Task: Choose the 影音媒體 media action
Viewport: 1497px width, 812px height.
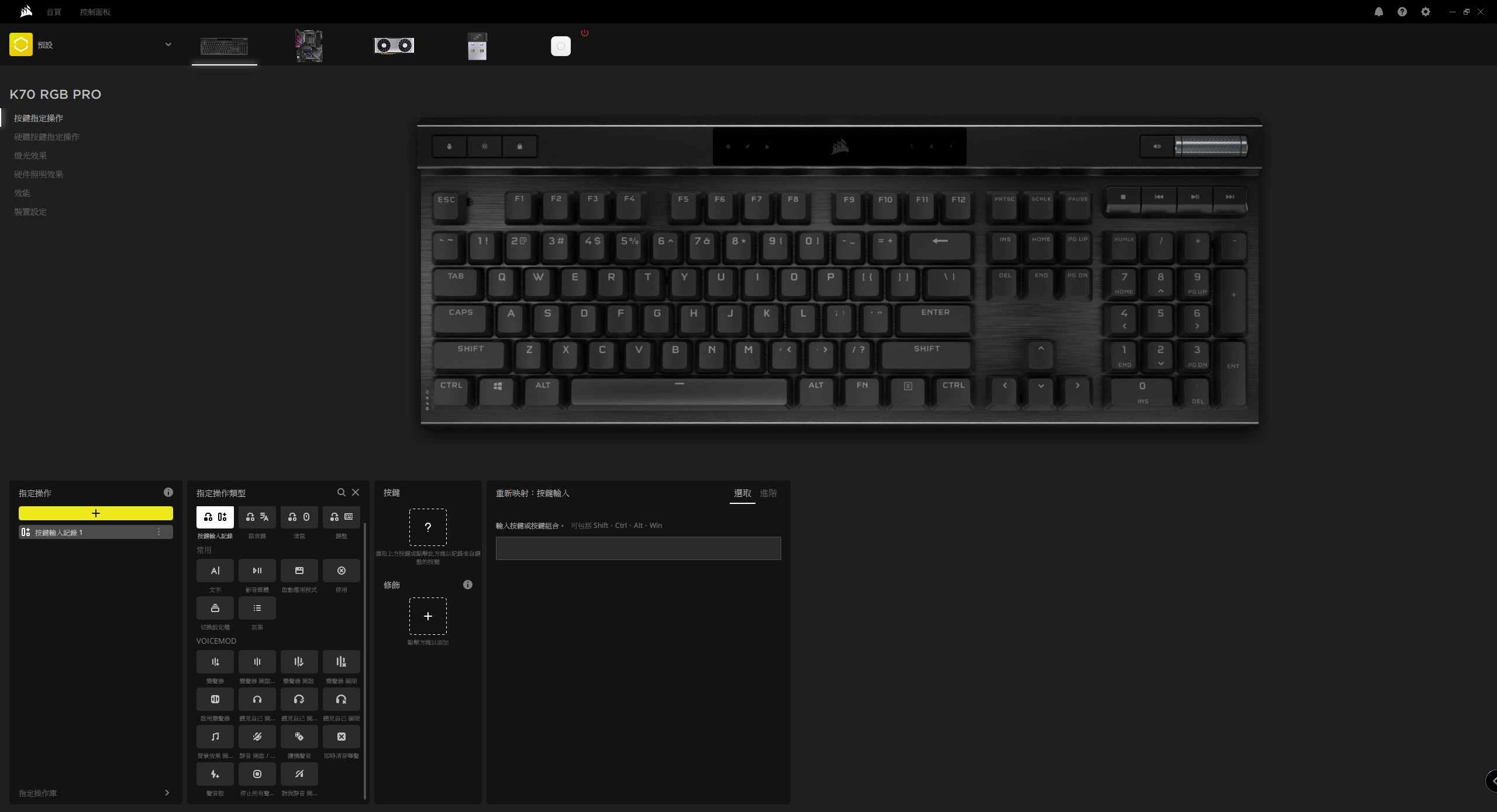Action: pyautogui.click(x=257, y=571)
